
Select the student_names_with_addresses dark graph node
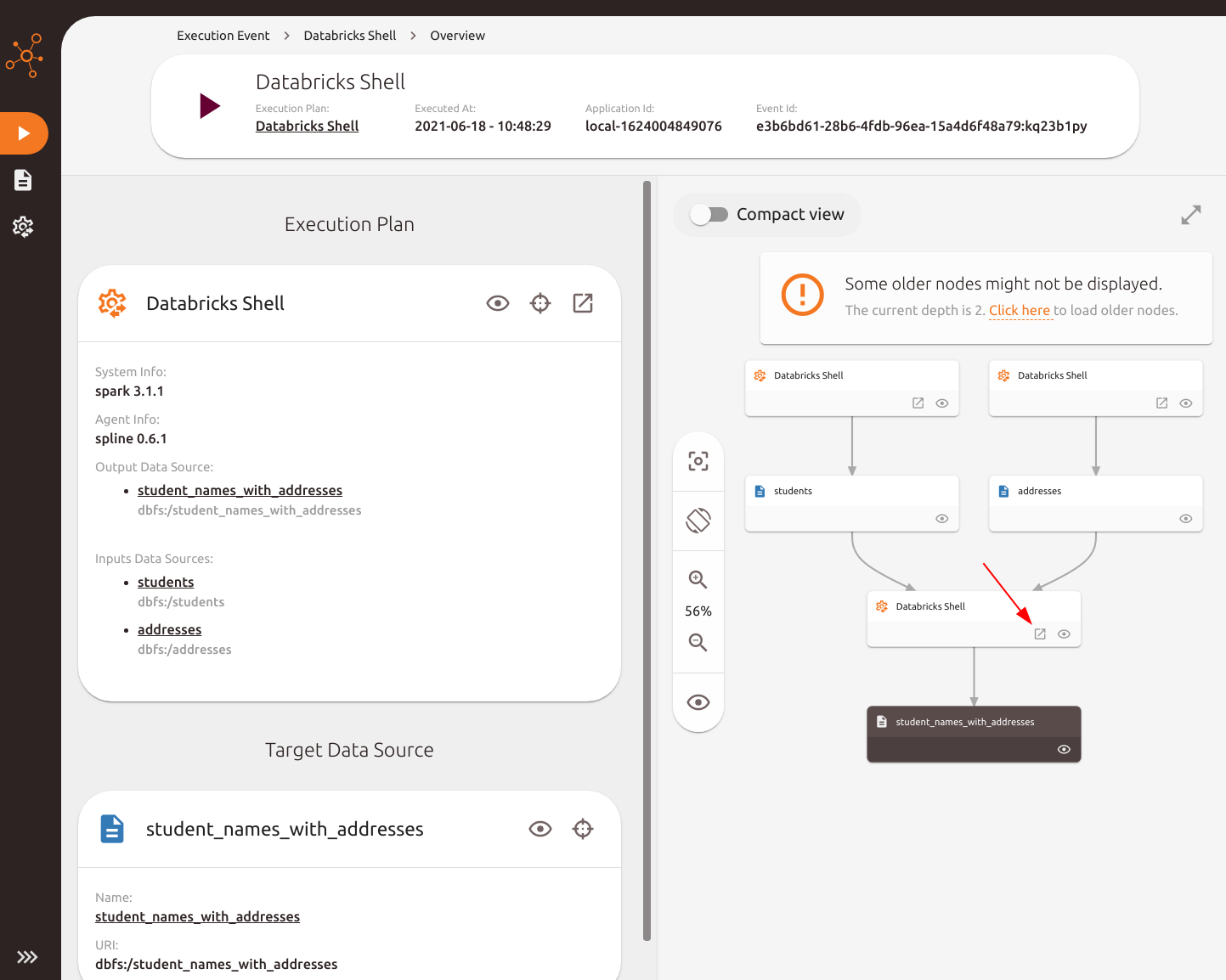tap(974, 735)
